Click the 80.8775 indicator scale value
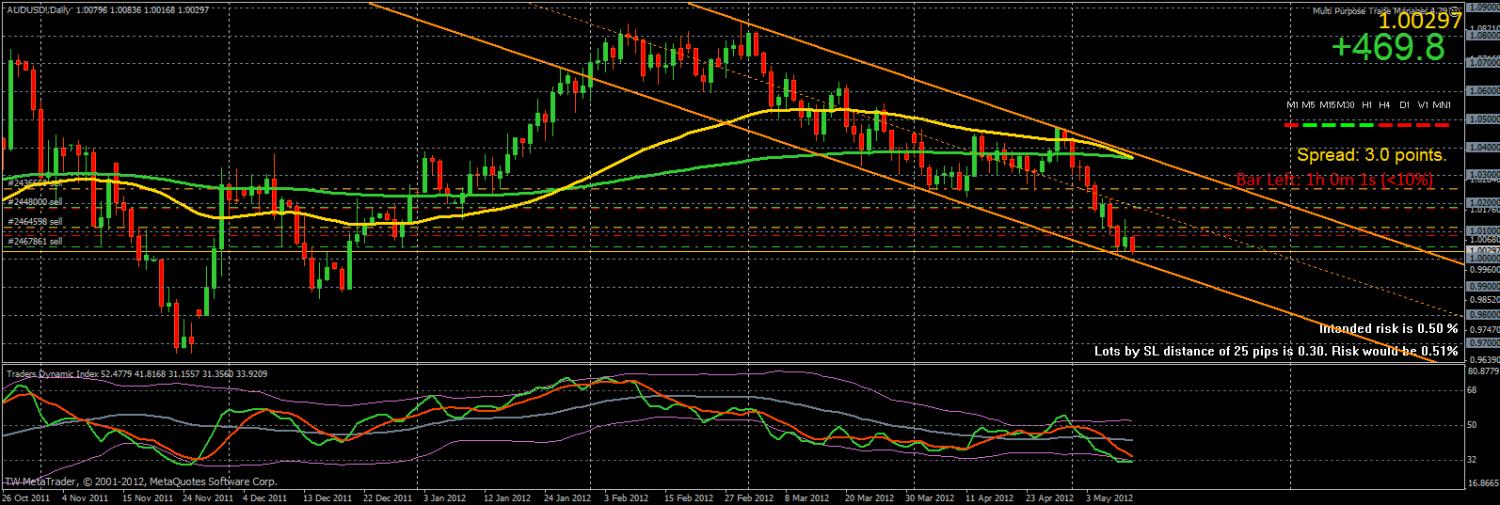Image resolution: width=1500 pixels, height=505 pixels. coord(1482,371)
